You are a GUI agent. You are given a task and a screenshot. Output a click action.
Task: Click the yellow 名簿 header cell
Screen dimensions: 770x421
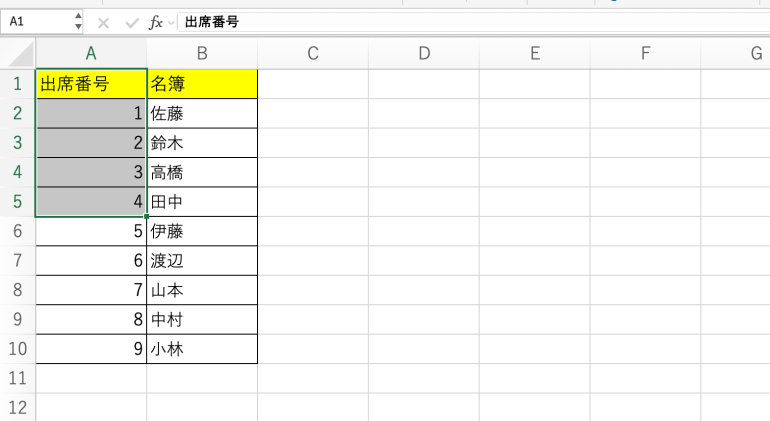[202, 84]
